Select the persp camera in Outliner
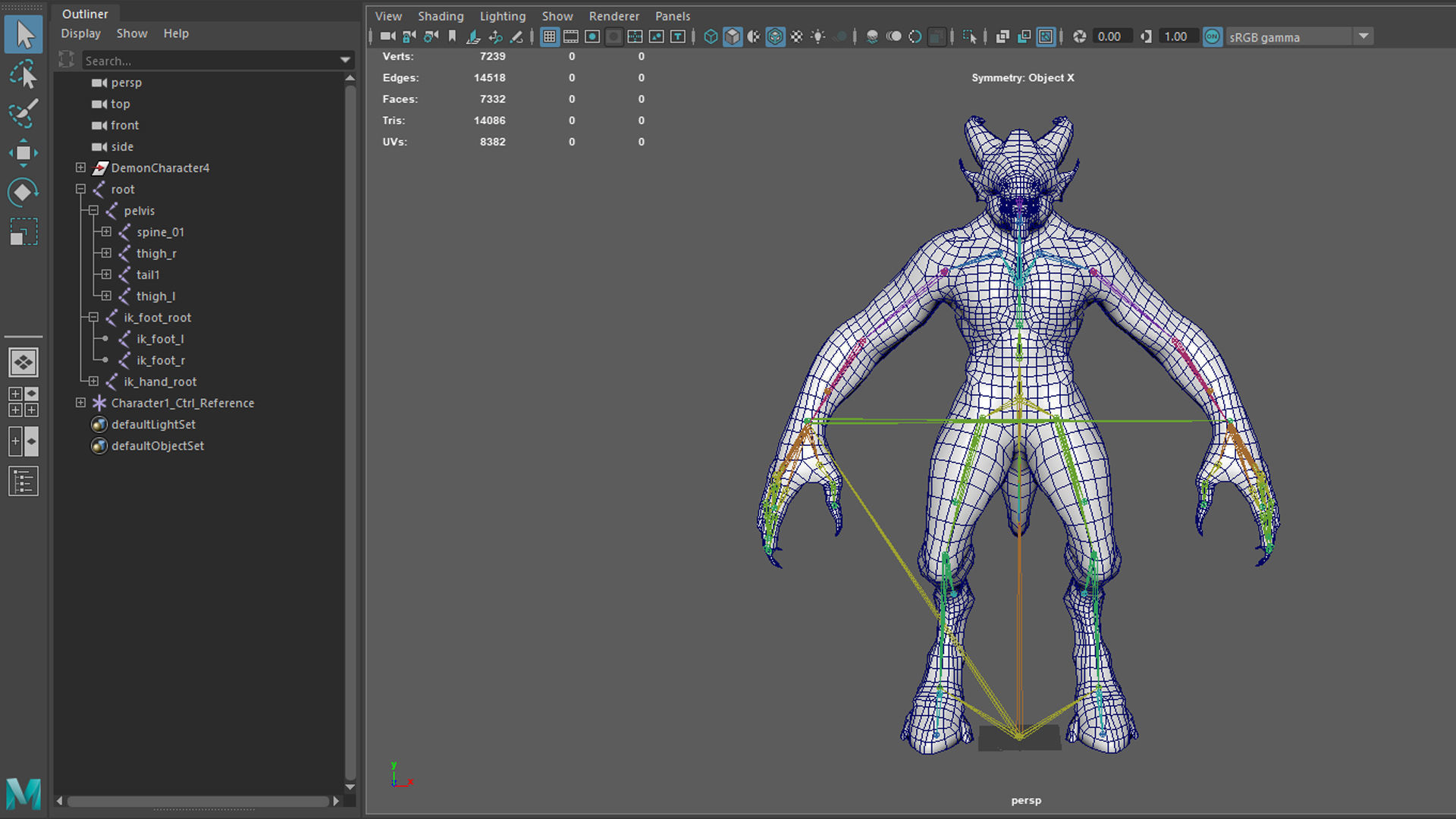This screenshot has height=819, width=1456. click(126, 83)
